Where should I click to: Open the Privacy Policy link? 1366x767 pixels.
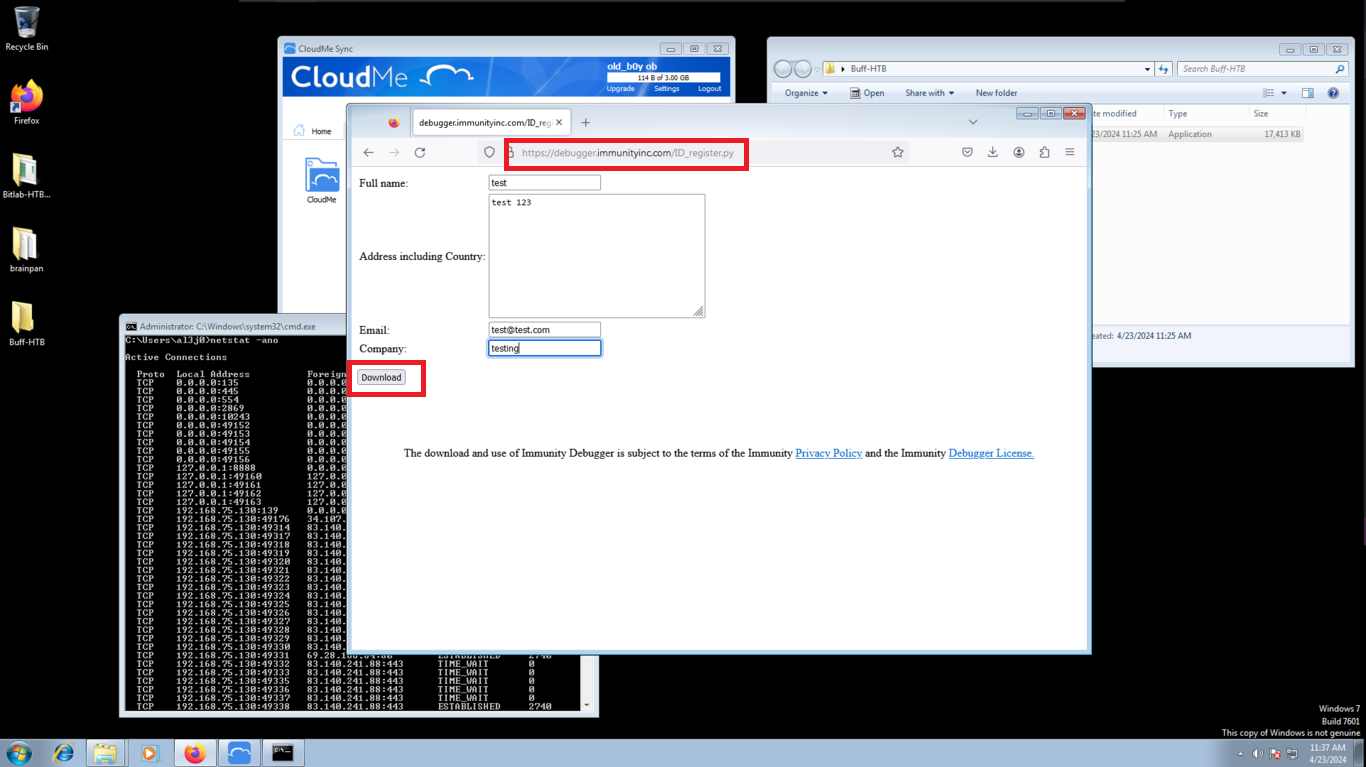point(828,453)
